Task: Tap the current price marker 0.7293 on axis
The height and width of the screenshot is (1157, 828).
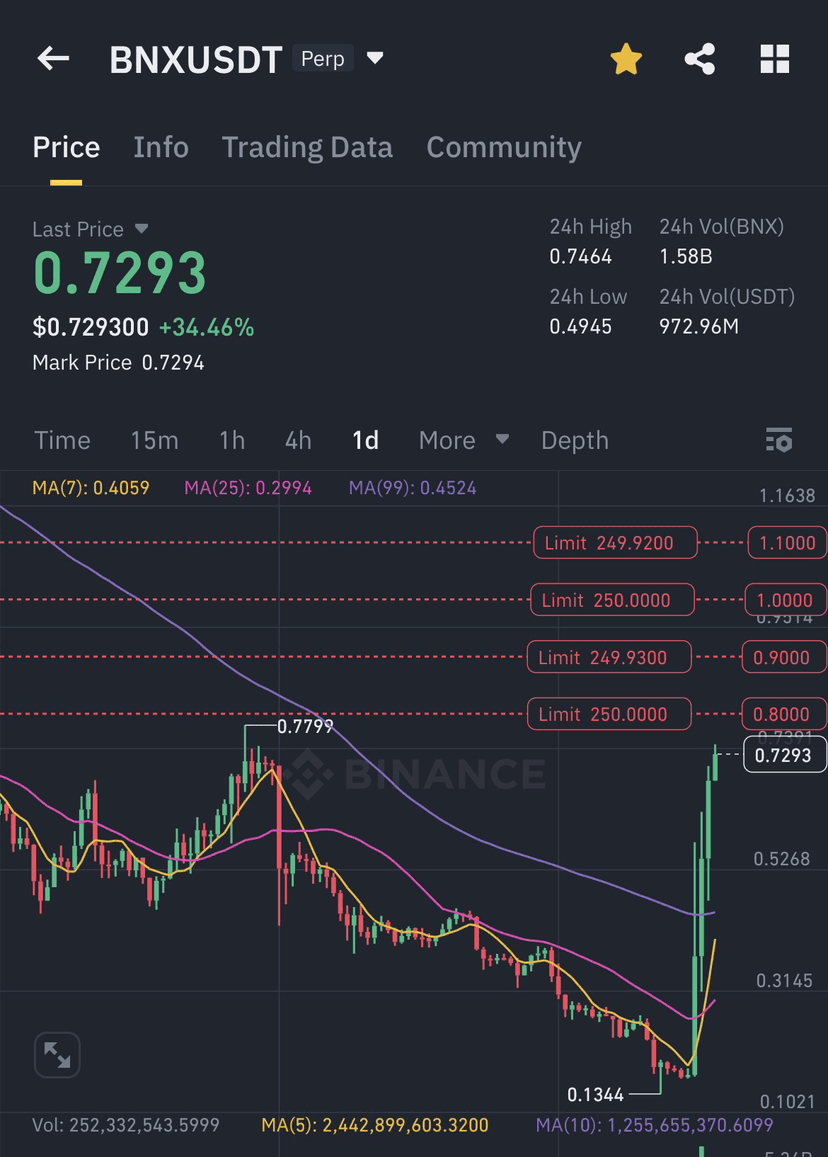Action: 784,755
